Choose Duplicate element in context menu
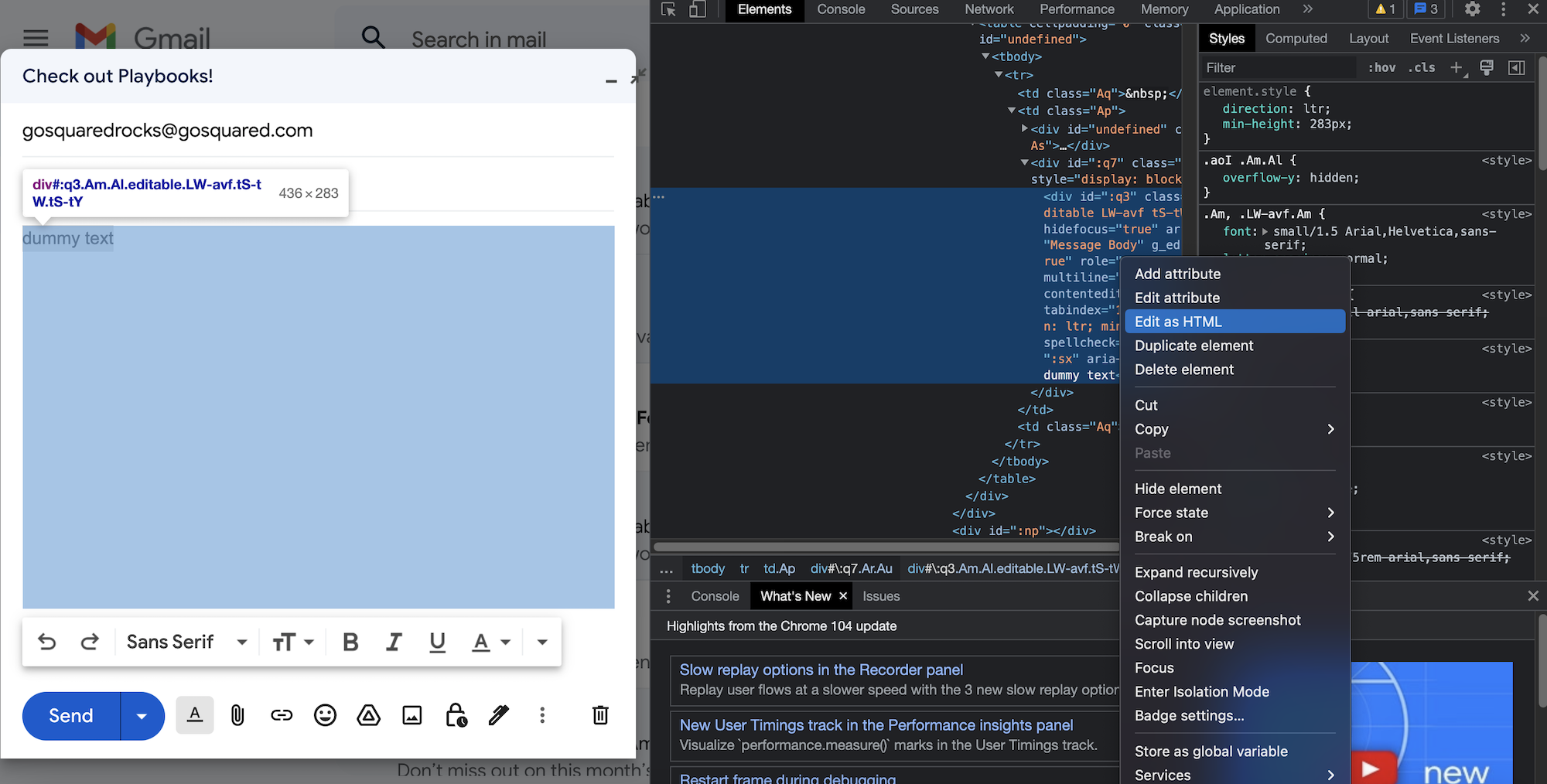The height and width of the screenshot is (784, 1547). pos(1235,346)
